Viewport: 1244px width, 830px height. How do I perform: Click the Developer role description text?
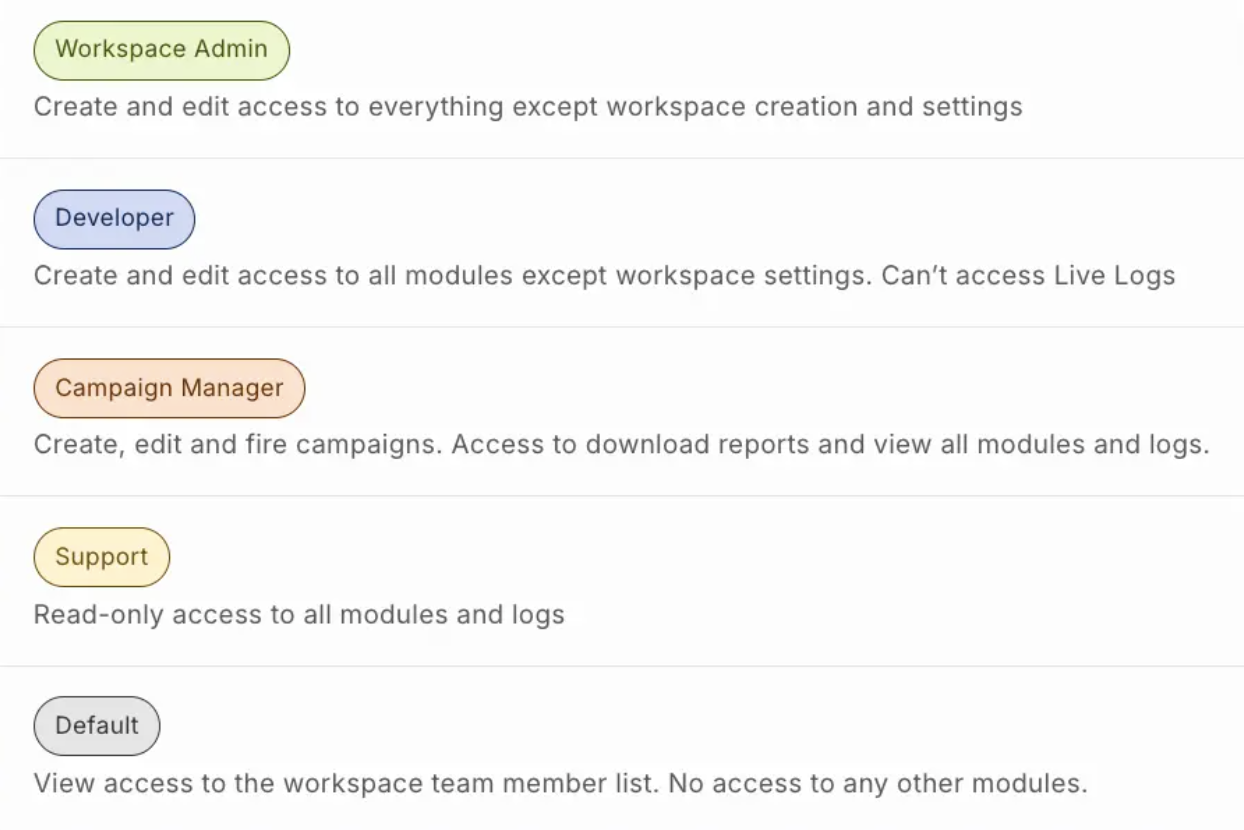point(604,276)
